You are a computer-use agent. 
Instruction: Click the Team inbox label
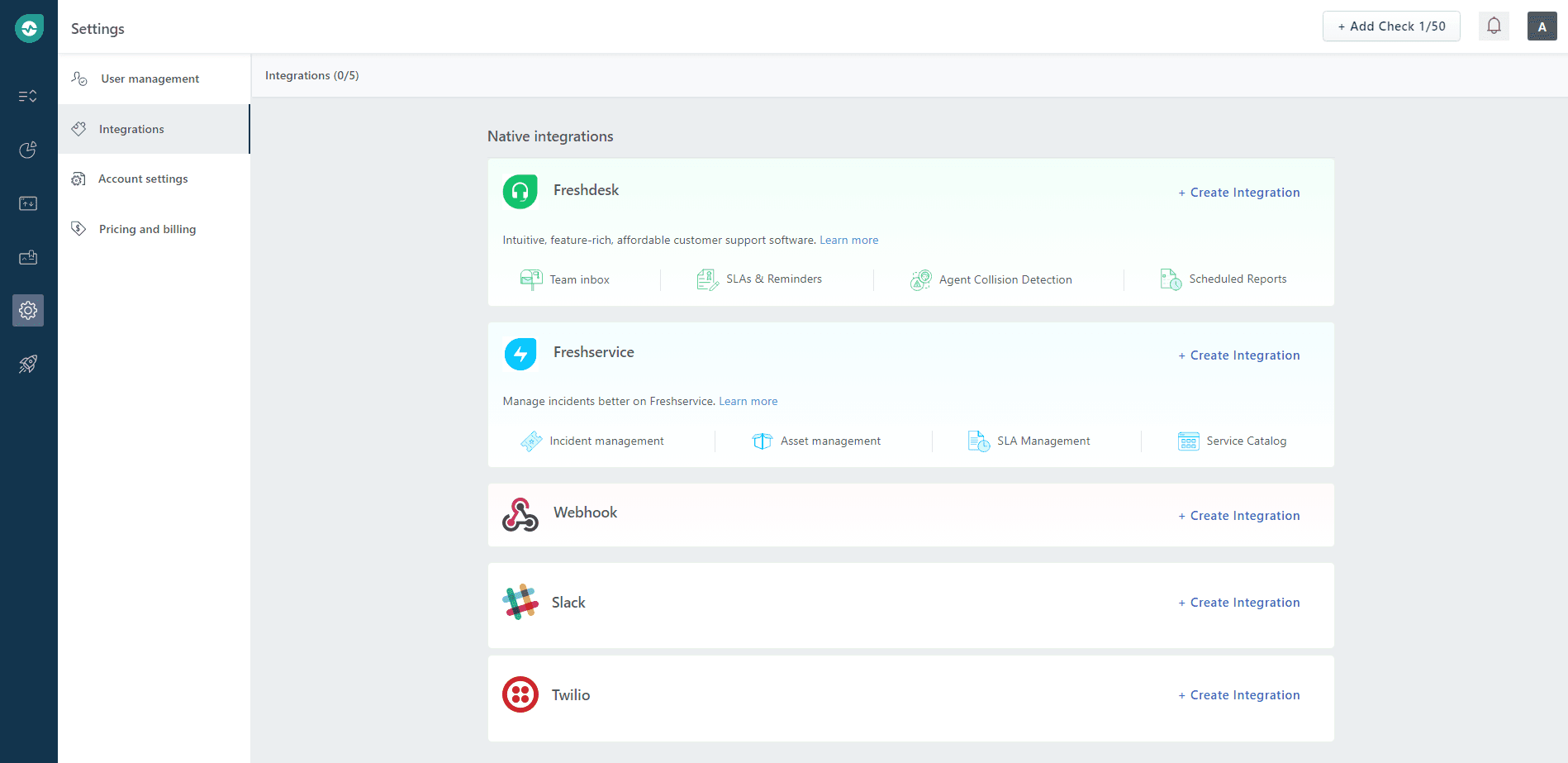(580, 280)
